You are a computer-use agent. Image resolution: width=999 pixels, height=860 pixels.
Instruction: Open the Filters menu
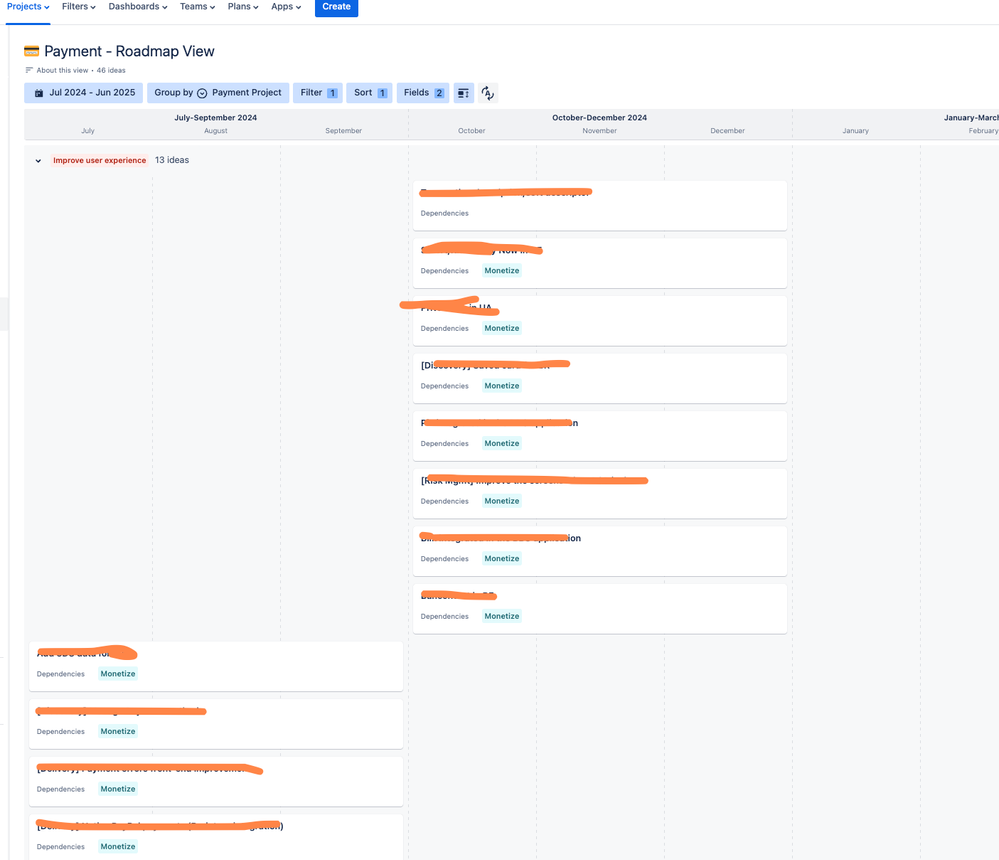[79, 7]
